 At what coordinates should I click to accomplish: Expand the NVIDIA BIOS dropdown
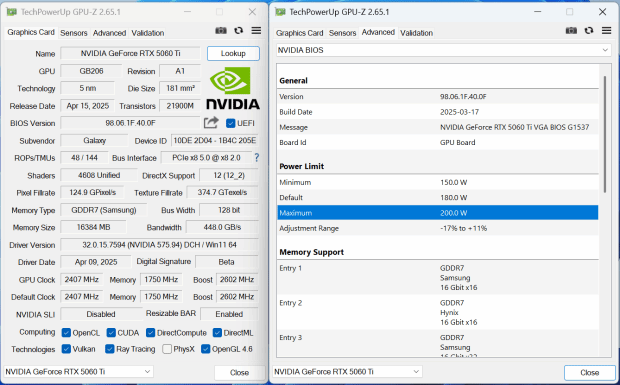[444, 50]
